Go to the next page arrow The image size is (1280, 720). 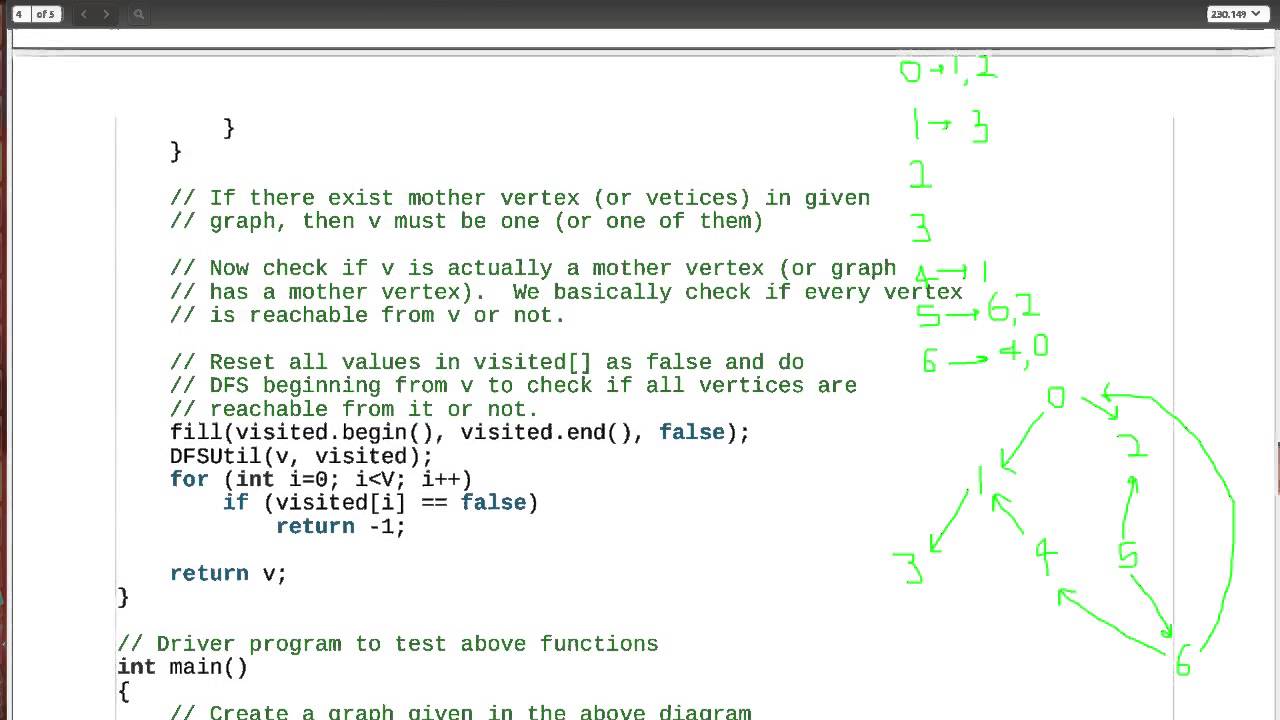pyautogui.click(x=107, y=14)
